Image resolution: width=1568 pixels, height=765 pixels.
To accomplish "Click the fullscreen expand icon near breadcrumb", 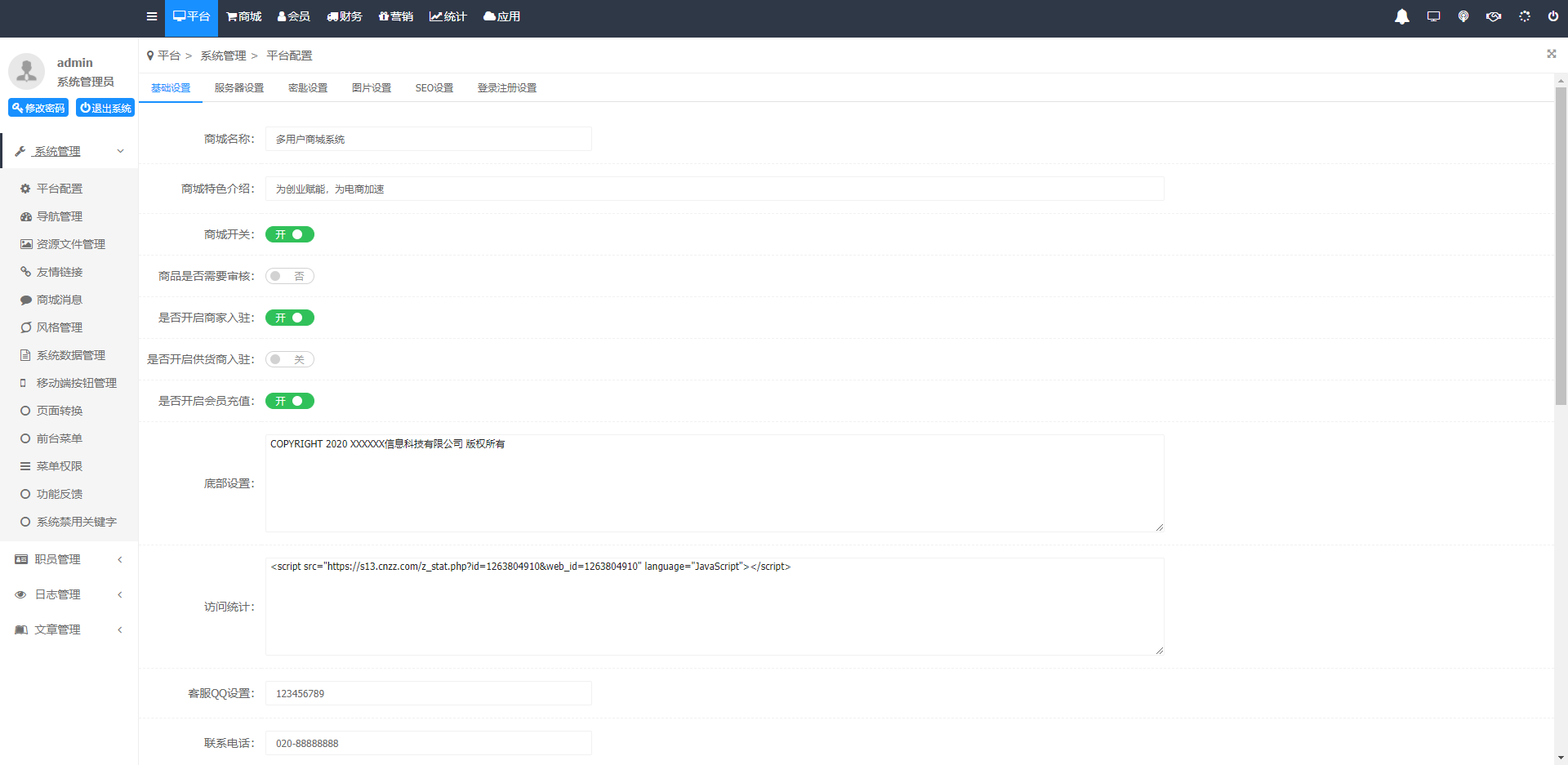I will coord(1552,54).
